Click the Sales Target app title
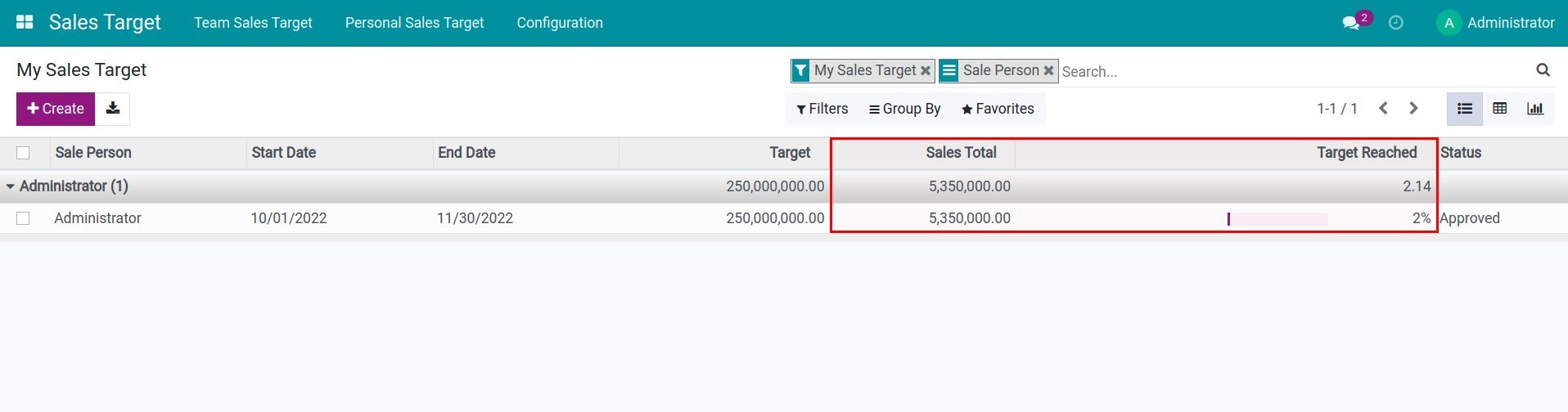 (x=105, y=22)
